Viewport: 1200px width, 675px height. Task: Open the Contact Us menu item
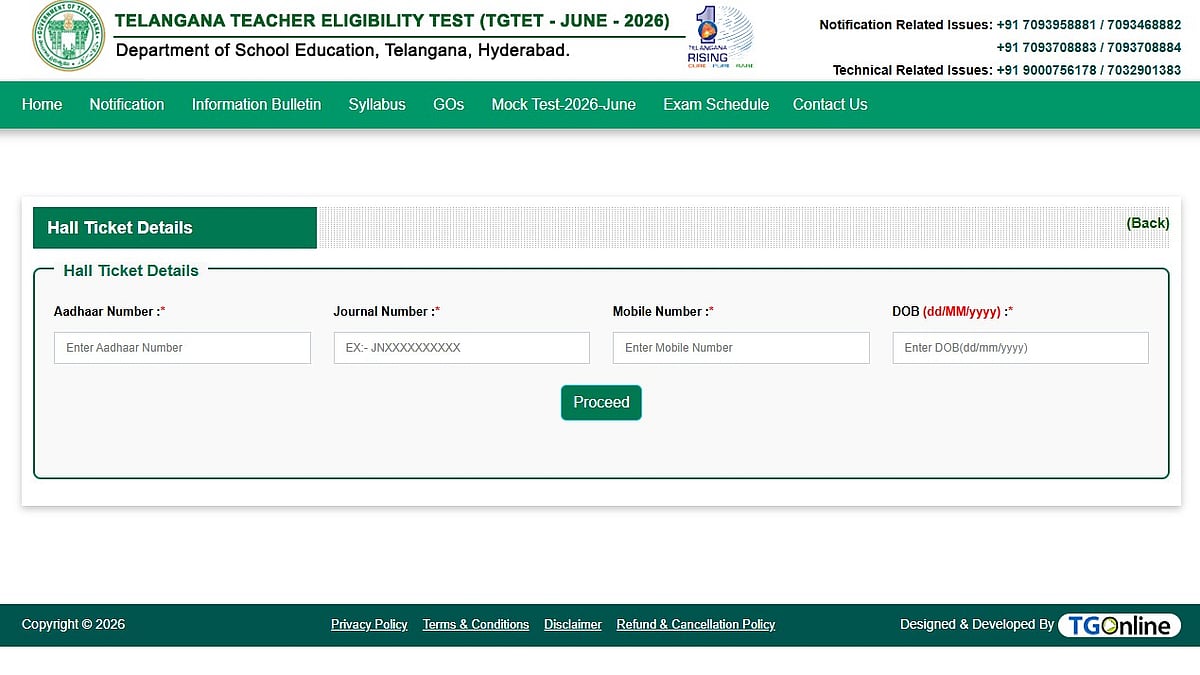830,104
